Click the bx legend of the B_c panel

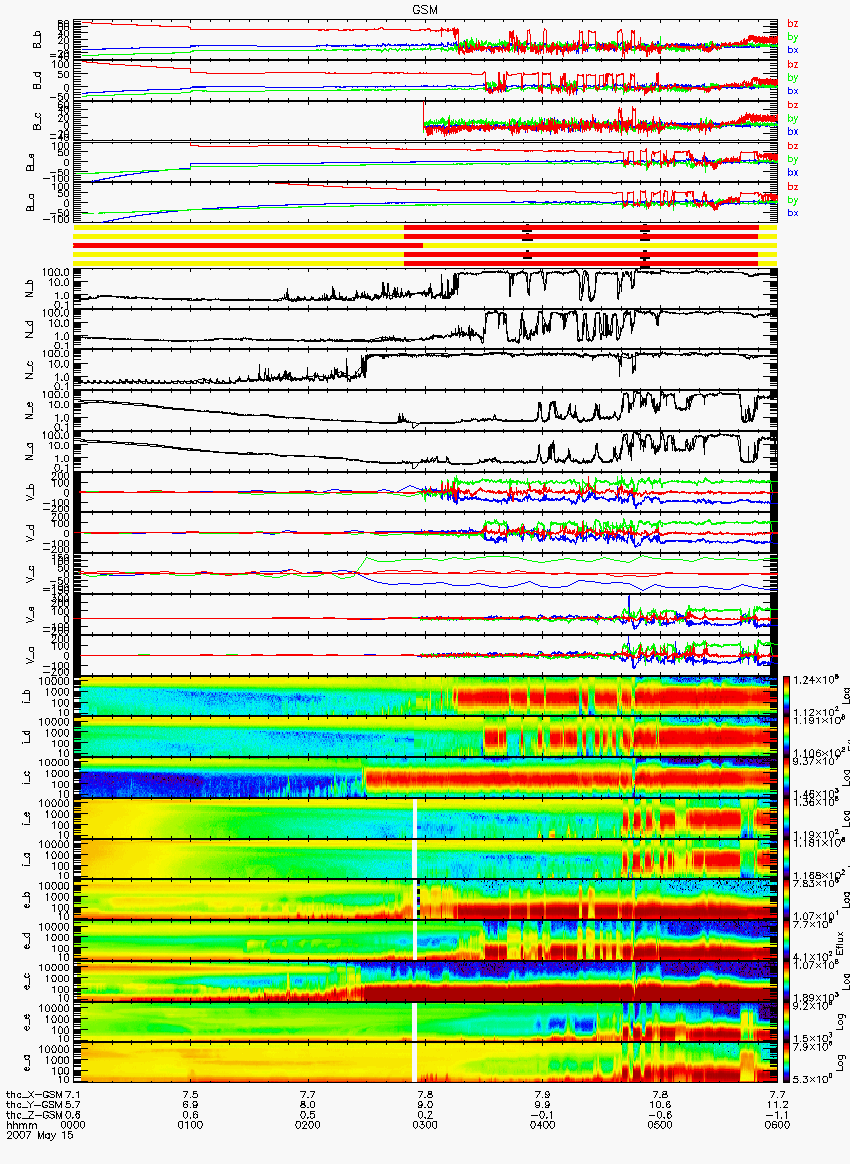793,131
